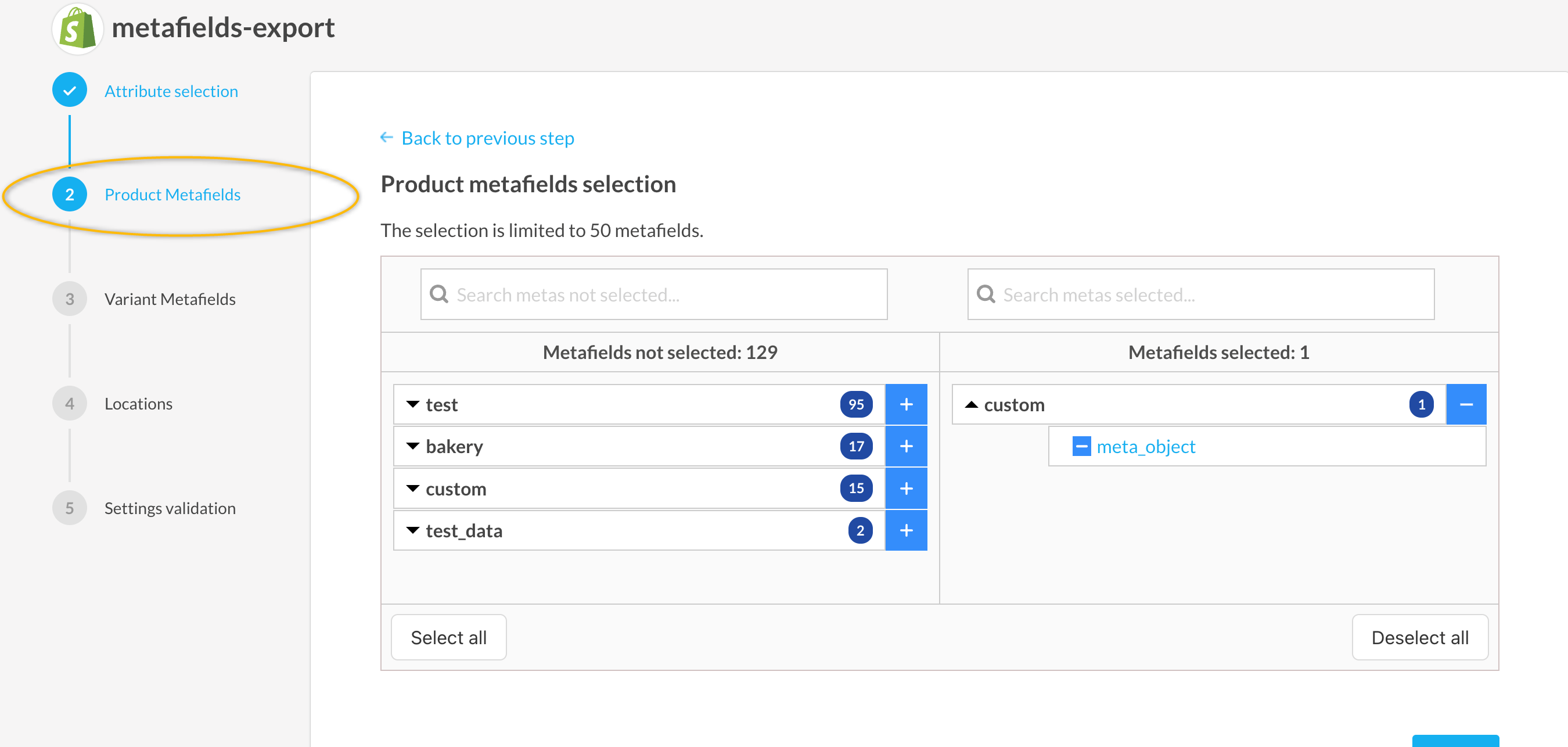Expand the bakery metafields group
This screenshot has height=747, width=1568.
[413, 446]
